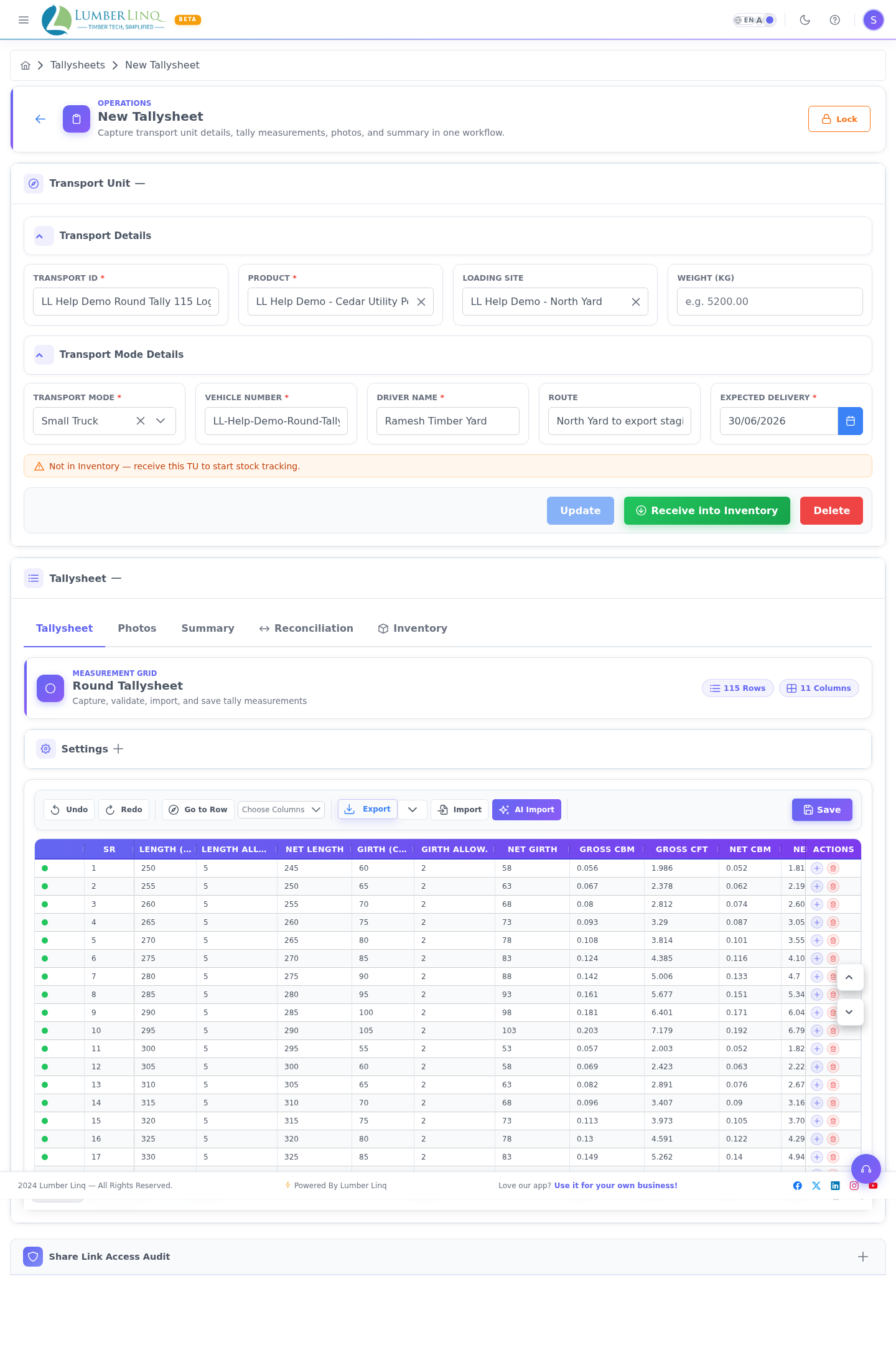Click the Lumber Linq logo
This screenshot has height=1350, width=896.
tap(103, 20)
